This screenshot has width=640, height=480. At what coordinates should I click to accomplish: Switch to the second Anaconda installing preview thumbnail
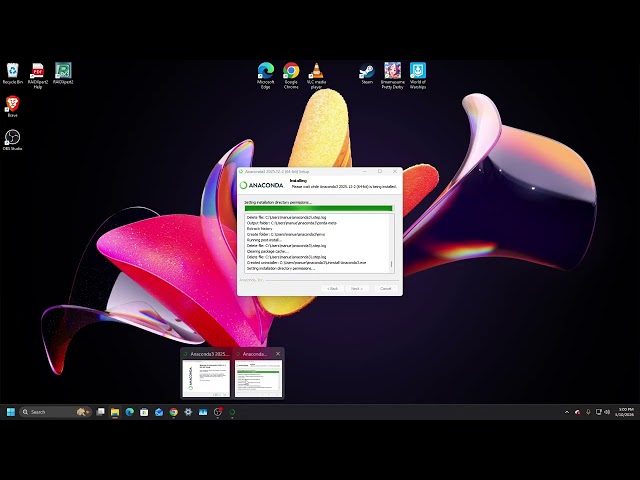pyautogui.click(x=258, y=378)
